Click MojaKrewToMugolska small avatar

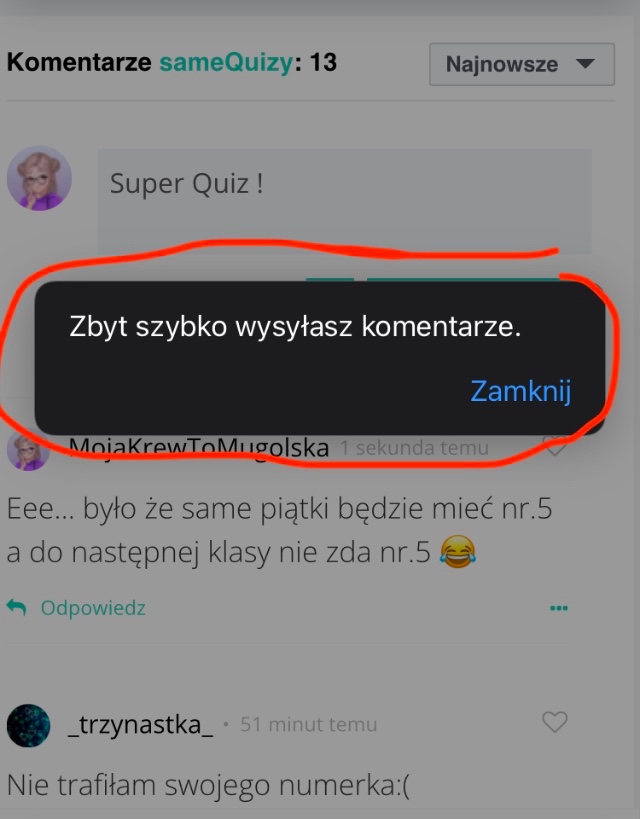coord(28,449)
